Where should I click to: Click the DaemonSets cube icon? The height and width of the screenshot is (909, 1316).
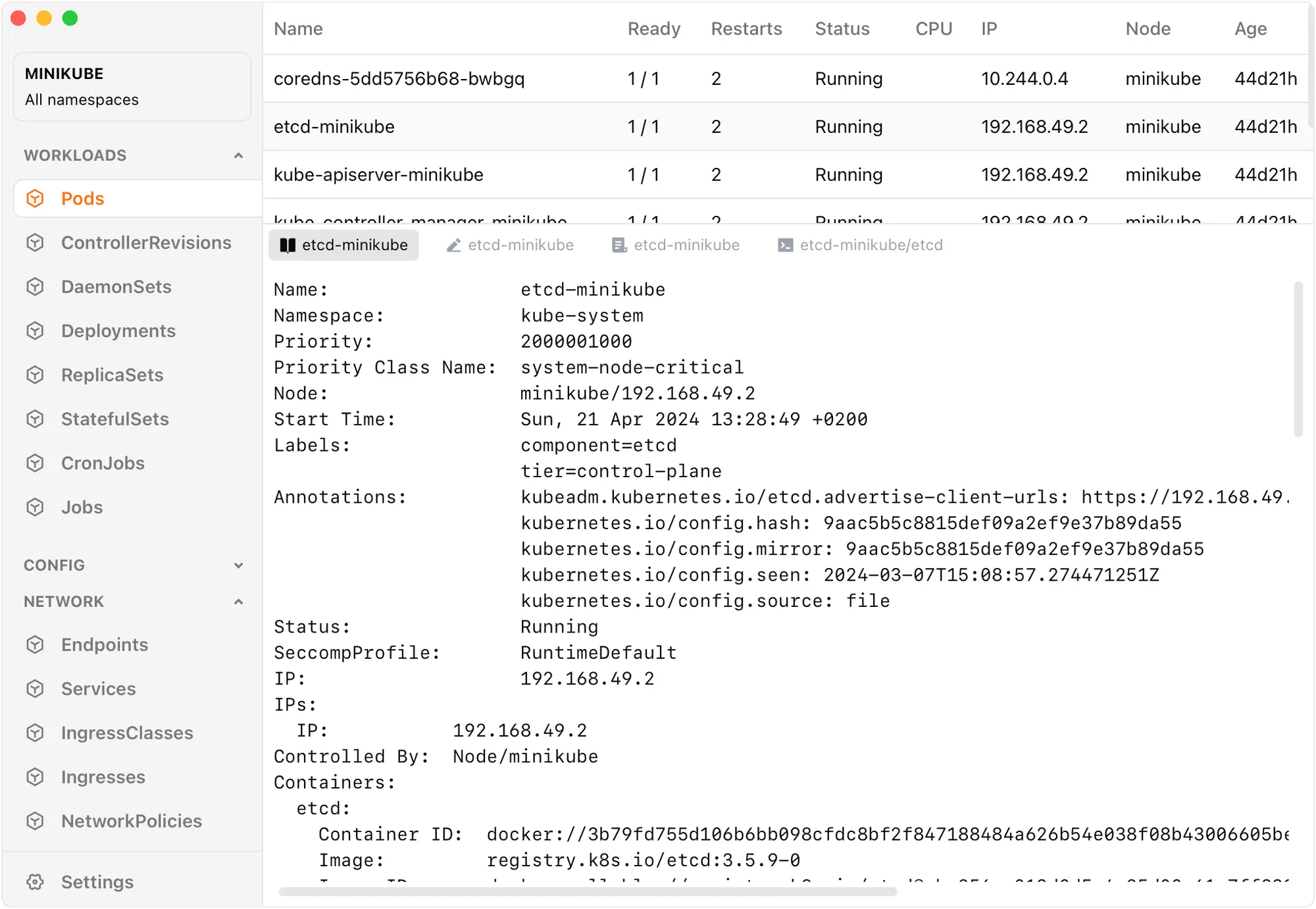pos(35,286)
